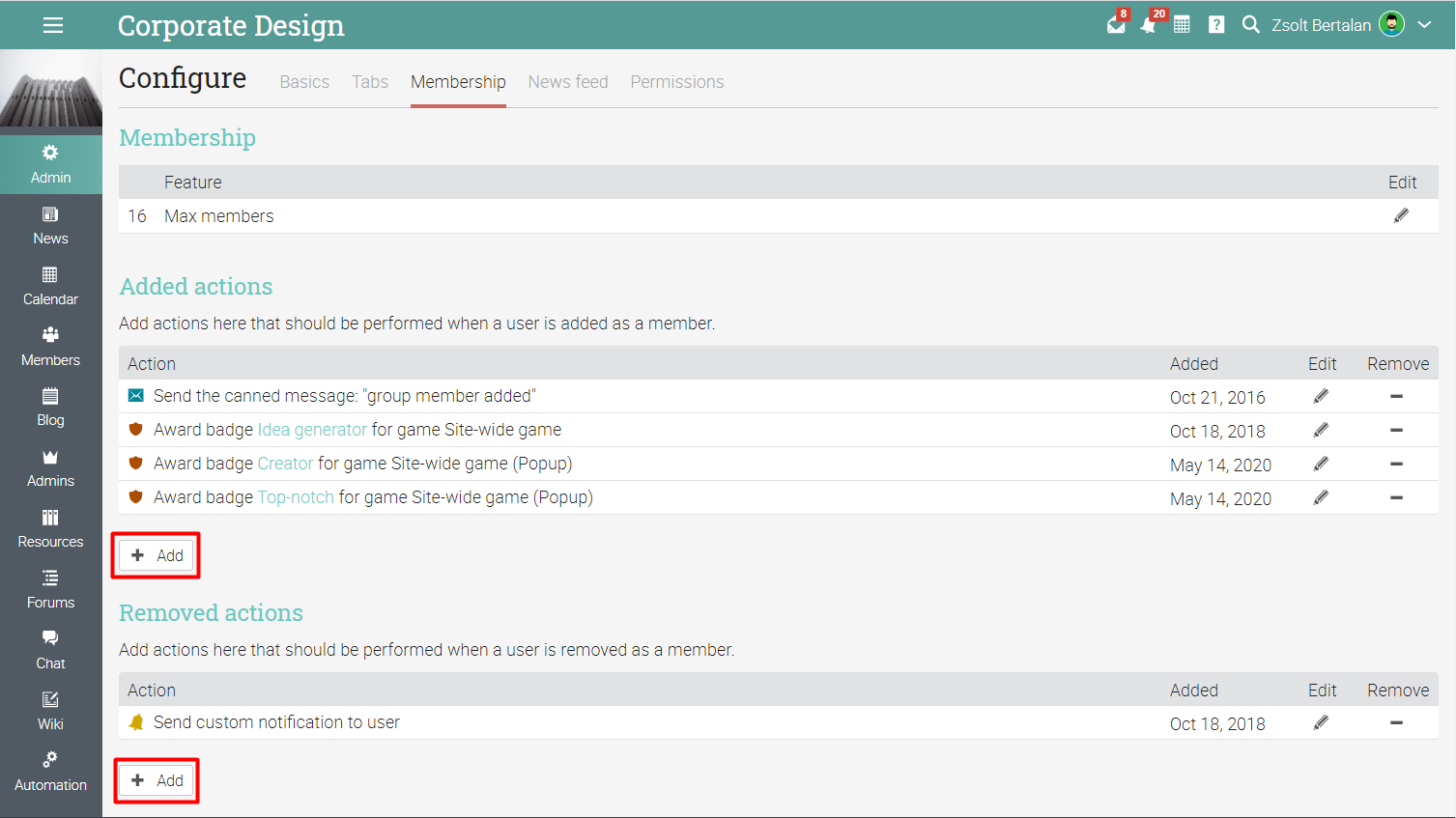Click Add under Removed actions
The image size is (1456, 818).
point(157,780)
